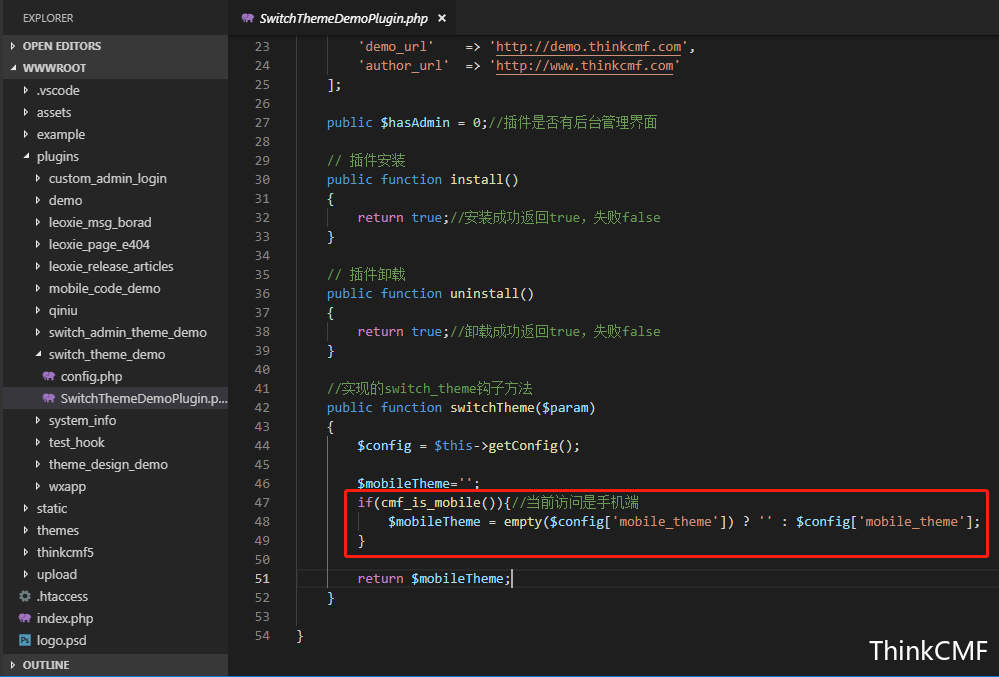Click the '// 插件安装' comment
999x677 pixels.
pyautogui.click(x=366, y=160)
